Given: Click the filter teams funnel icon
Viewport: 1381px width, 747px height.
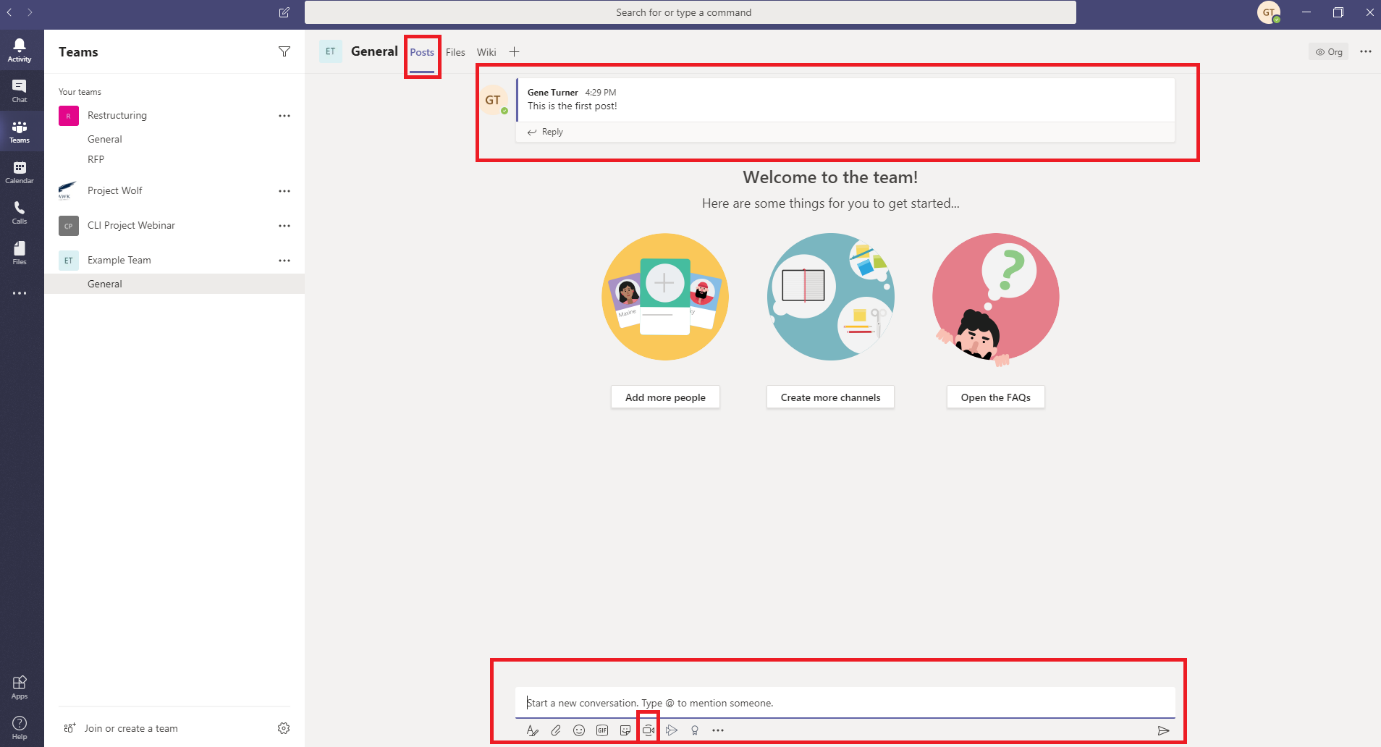Looking at the screenshot, I should tap(284, 52).
